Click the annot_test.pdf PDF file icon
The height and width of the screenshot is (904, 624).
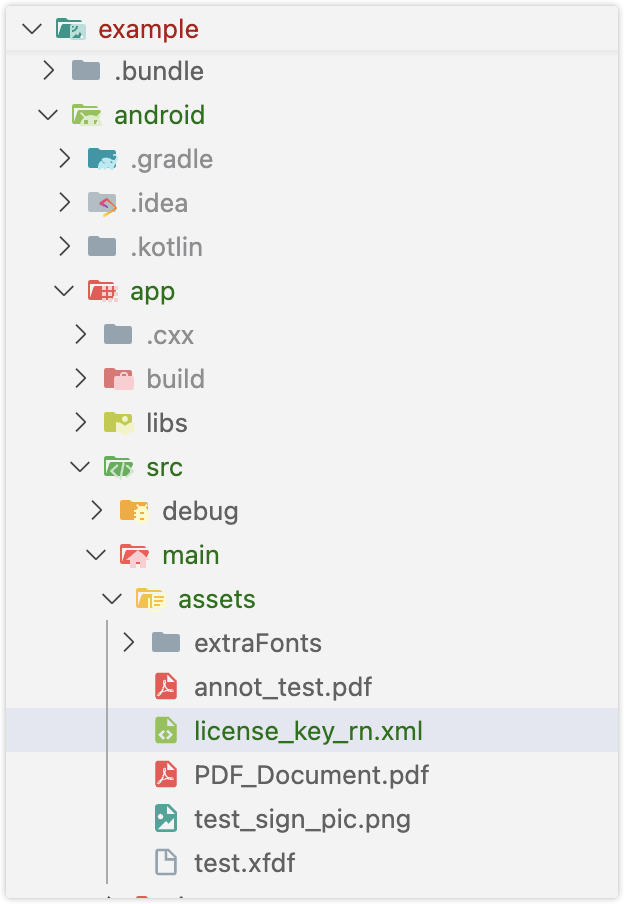166,687
